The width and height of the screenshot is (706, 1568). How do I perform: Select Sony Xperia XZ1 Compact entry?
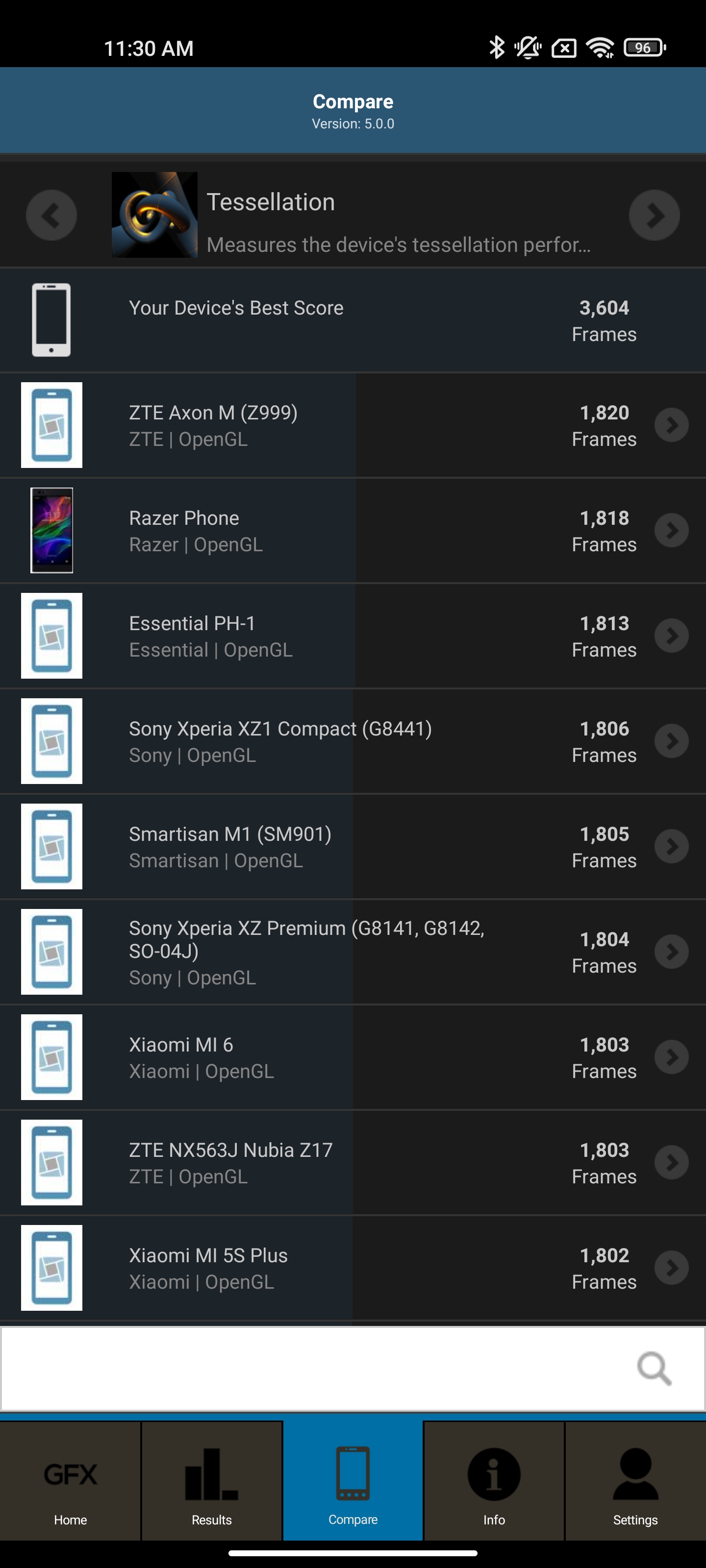[280, 741]
